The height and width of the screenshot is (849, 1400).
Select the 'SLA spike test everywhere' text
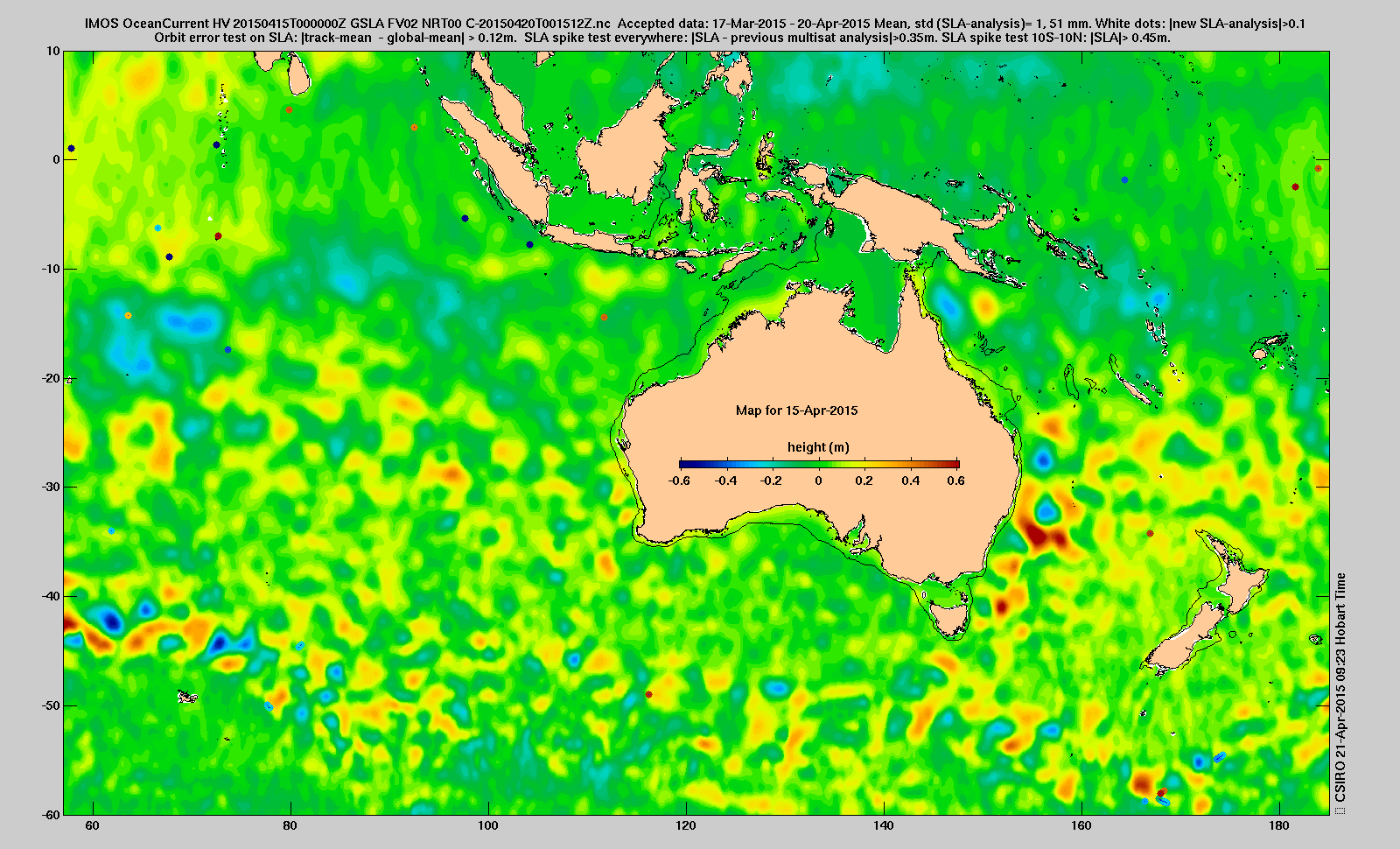(x=605, y=38)
